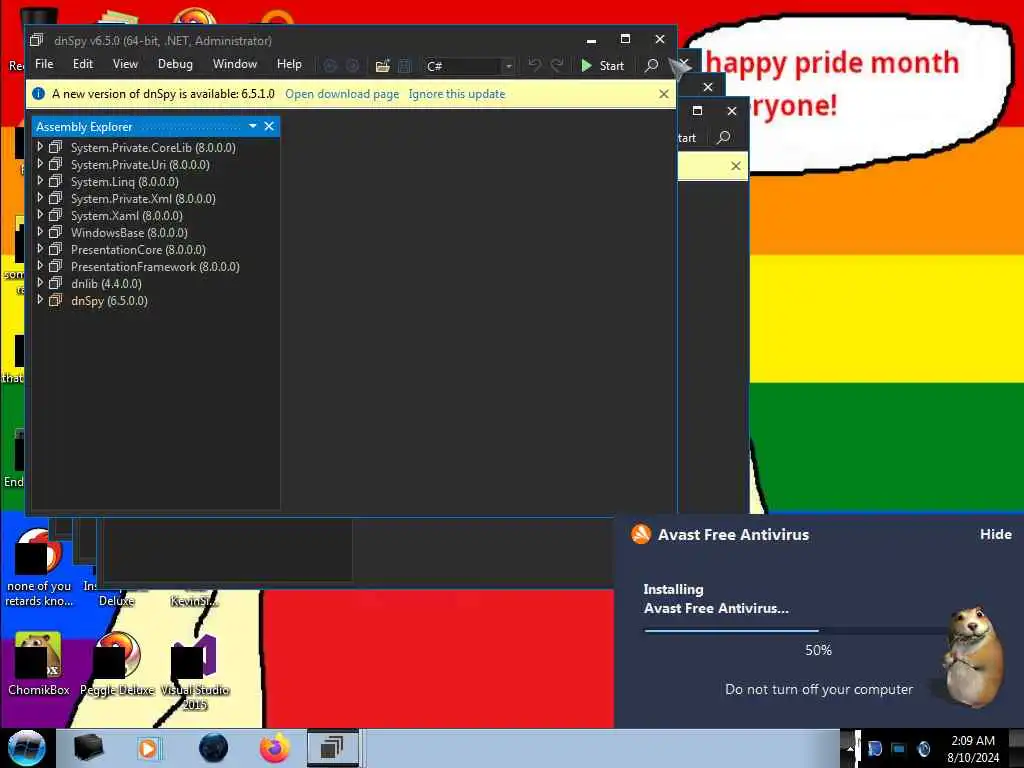Open the Windows Start orb

coord(27,748)
